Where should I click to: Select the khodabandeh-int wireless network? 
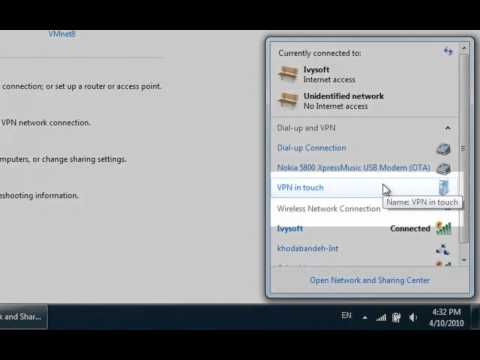click(x=365, y=248)
